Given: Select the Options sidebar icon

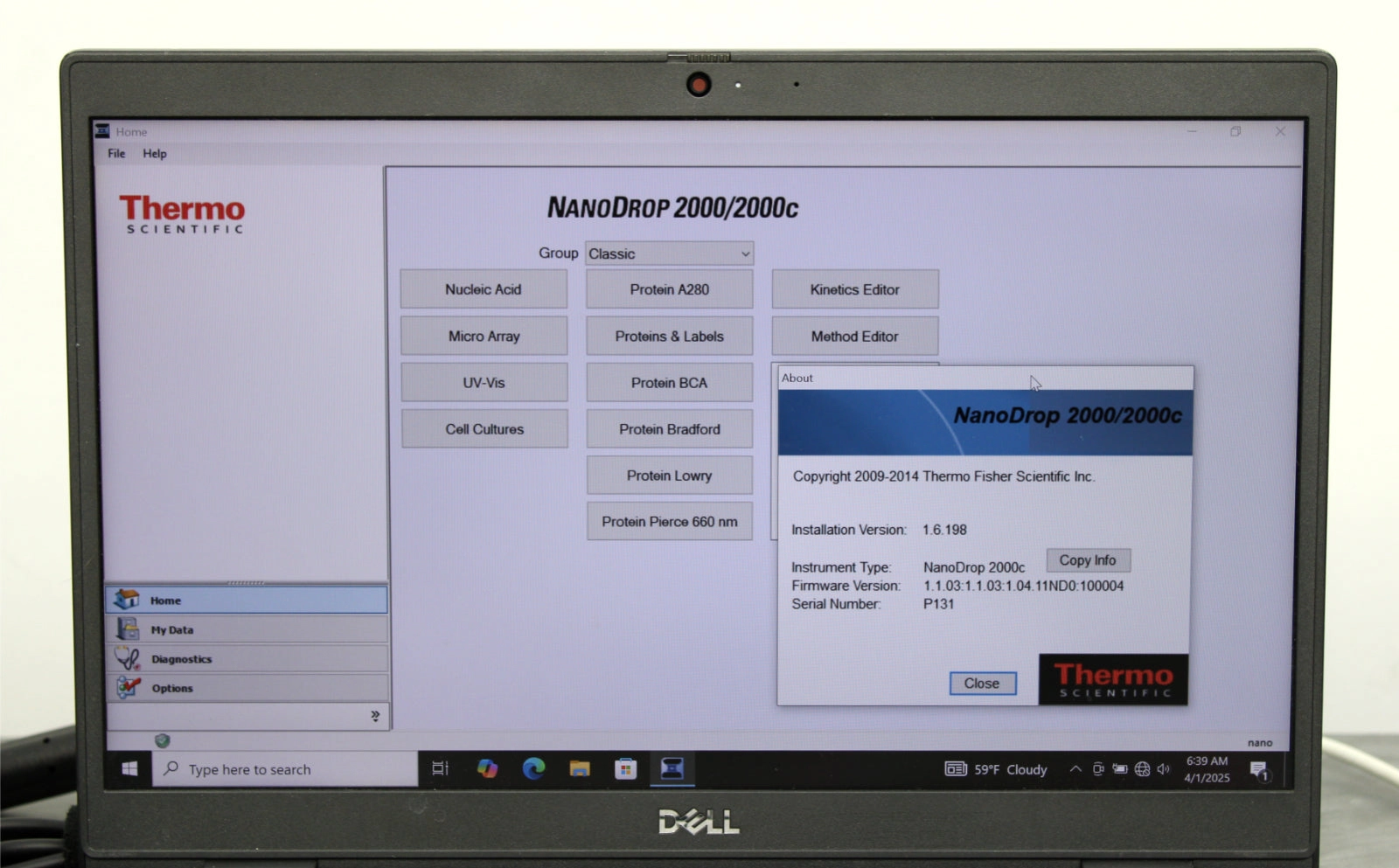Looking at the screenshot, I should tap(128, 688).
